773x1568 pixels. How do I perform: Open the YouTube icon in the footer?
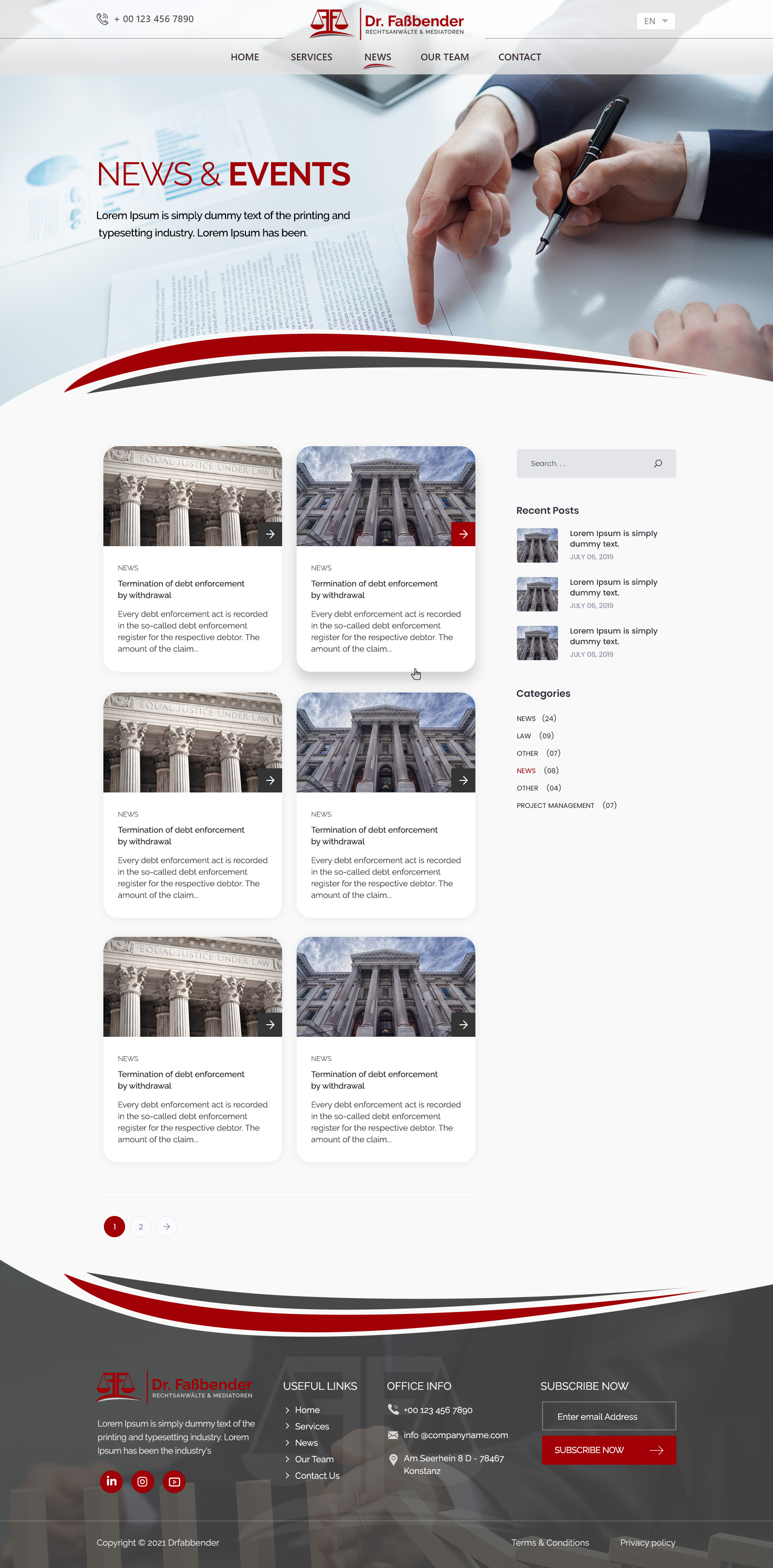pos(174,1481)
